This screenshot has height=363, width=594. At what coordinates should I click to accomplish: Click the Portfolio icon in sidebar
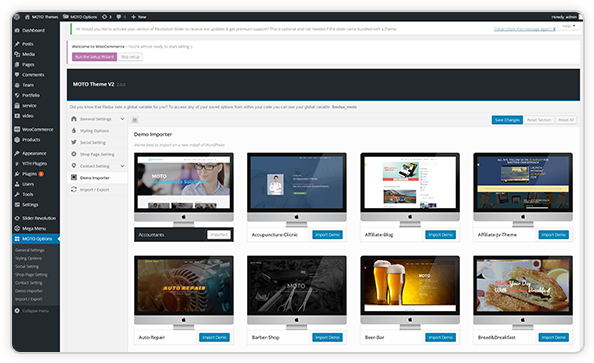pos(17,95)
